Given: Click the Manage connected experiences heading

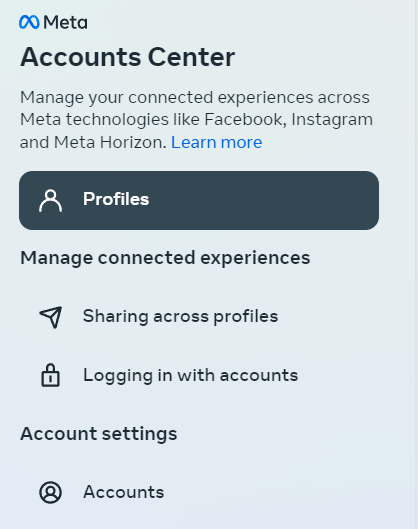Looking at the screenshot, I should pyautogui.click(x=165, y=258).
